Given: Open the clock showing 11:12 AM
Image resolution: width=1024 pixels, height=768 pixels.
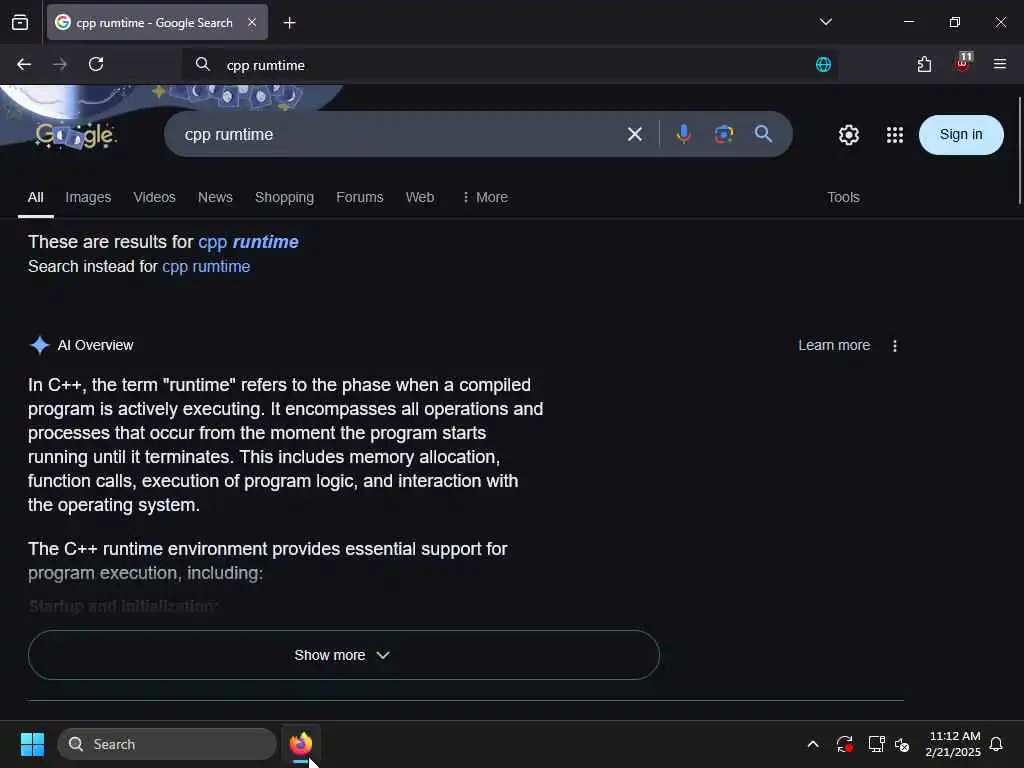Looking at the screenshot, I should [953, 744].
